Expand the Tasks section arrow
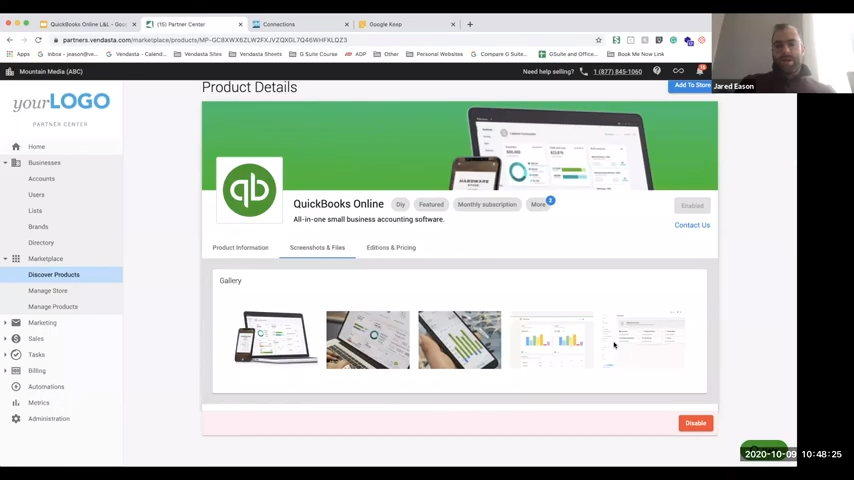This screenshot has width=854, height=480. coord(5,355)
